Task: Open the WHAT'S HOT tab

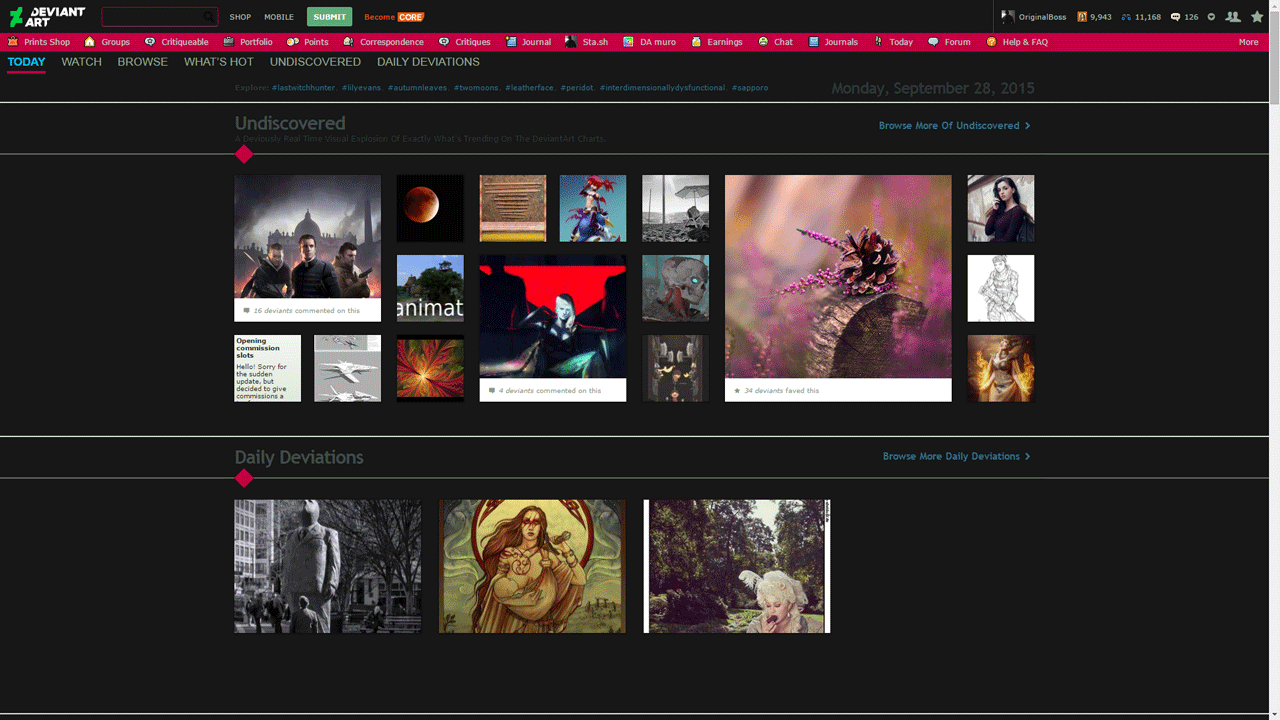Action: coord(219,62)
